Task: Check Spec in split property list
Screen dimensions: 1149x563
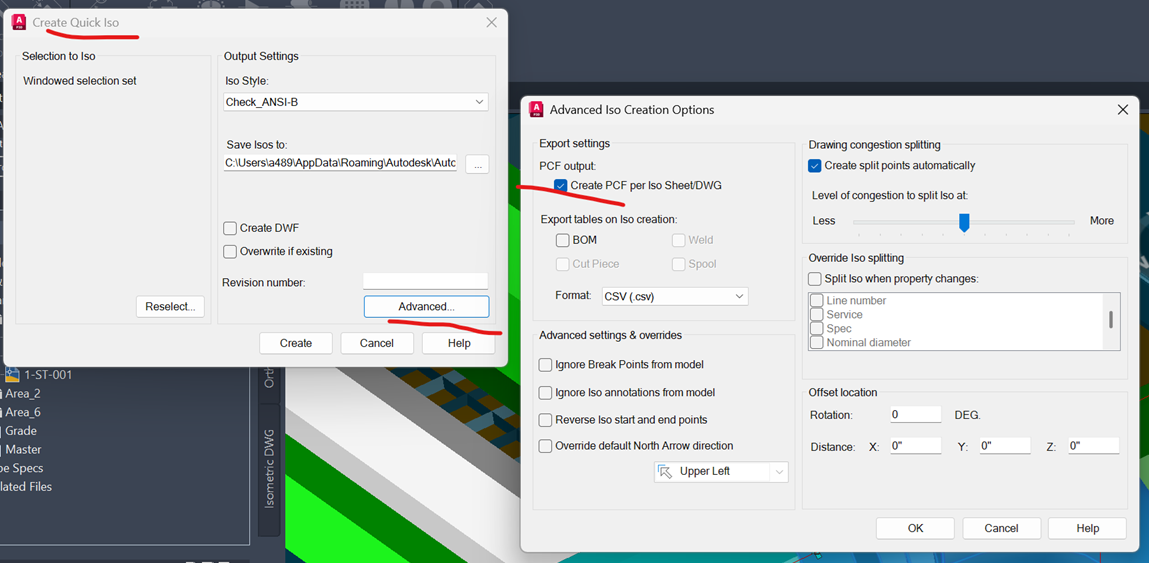Action: point(816,328)
